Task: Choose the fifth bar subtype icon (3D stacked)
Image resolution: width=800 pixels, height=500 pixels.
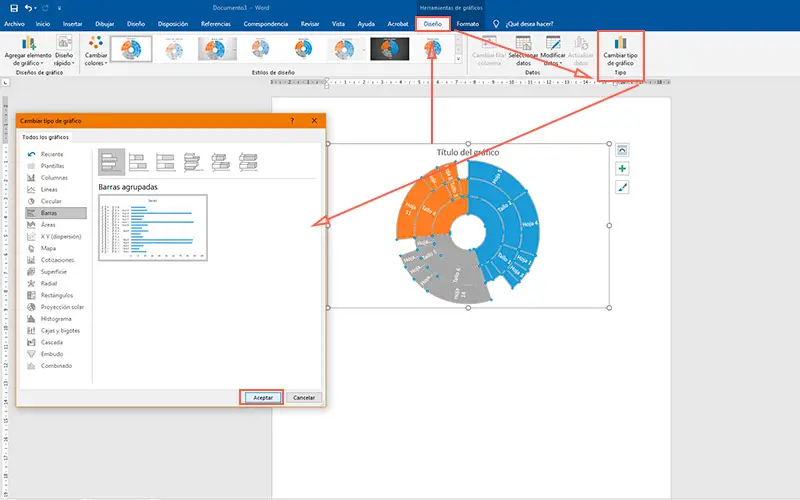Action: [220, 162]
